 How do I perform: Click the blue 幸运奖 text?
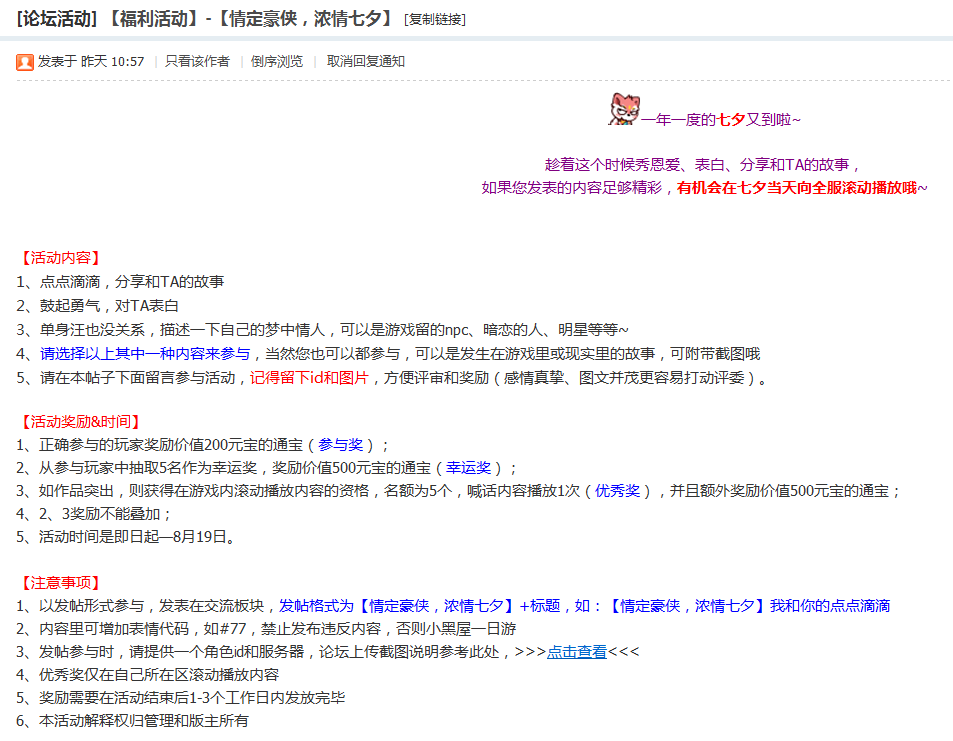(x=468, y=468)
